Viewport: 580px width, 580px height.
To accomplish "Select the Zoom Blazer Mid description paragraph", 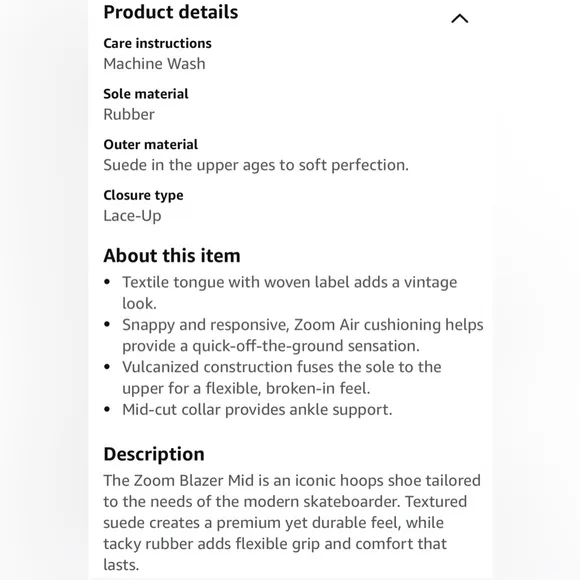I will [292, 523].
